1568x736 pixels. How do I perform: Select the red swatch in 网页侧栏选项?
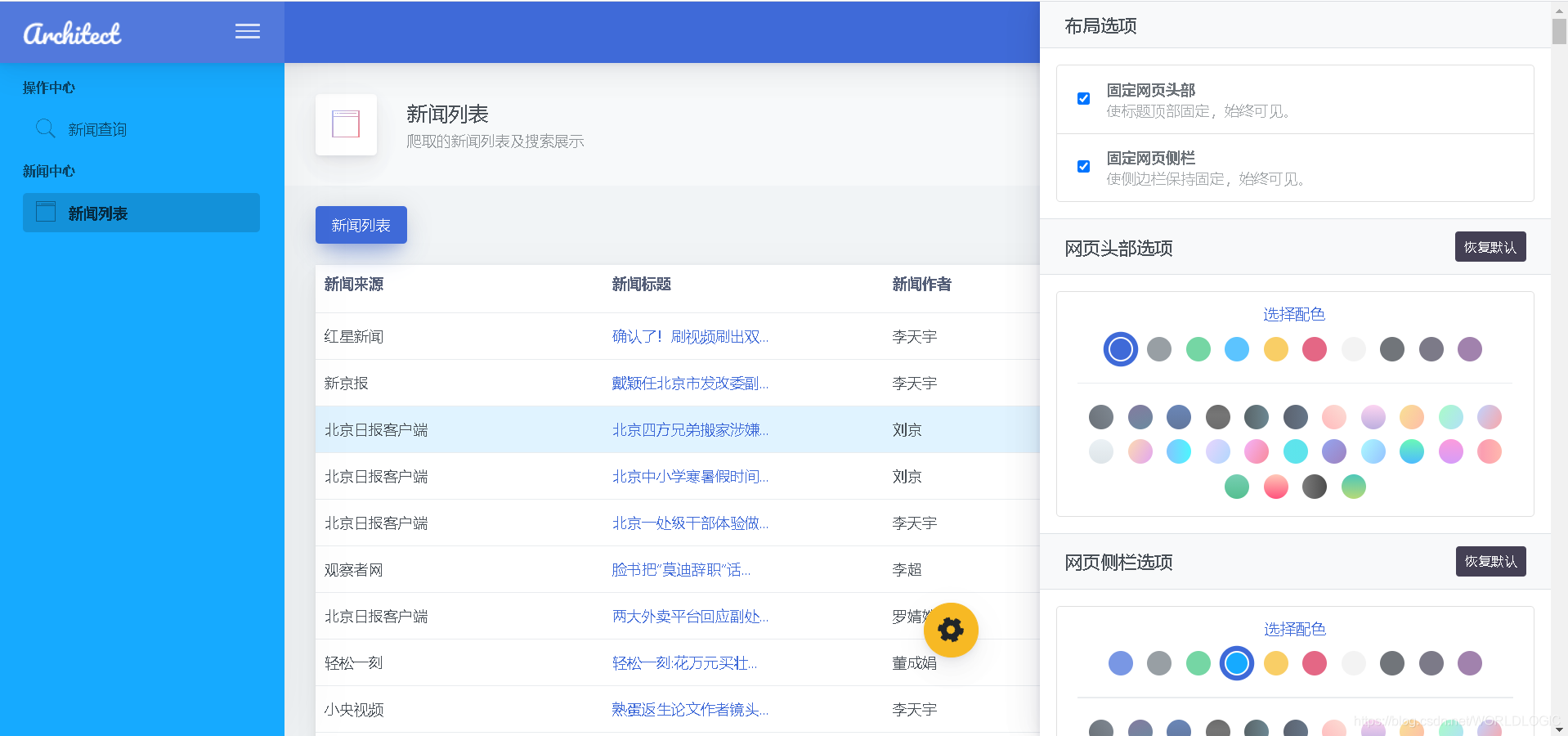(1315, 663)
